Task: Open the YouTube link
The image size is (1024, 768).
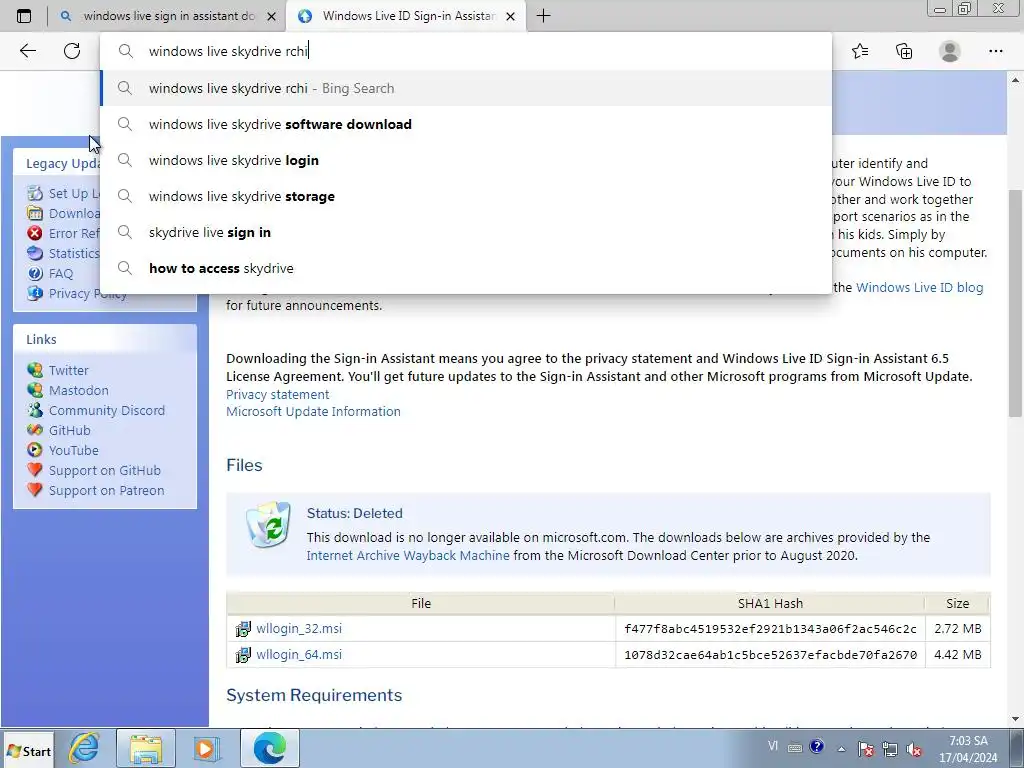Action: click(74, 450)
